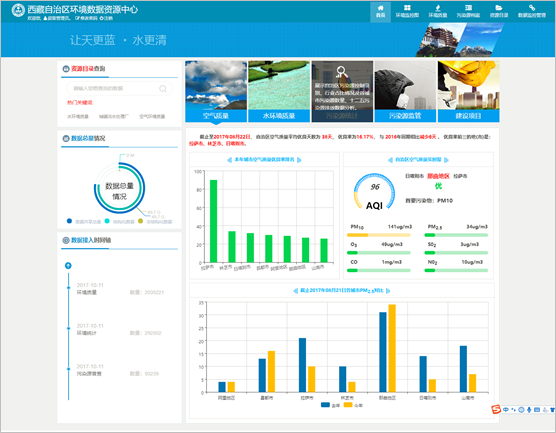The height and width of the screenshot is (433, 556).
Task: Click the 环境质量 timeline marker dot
Action: (68, 288)
